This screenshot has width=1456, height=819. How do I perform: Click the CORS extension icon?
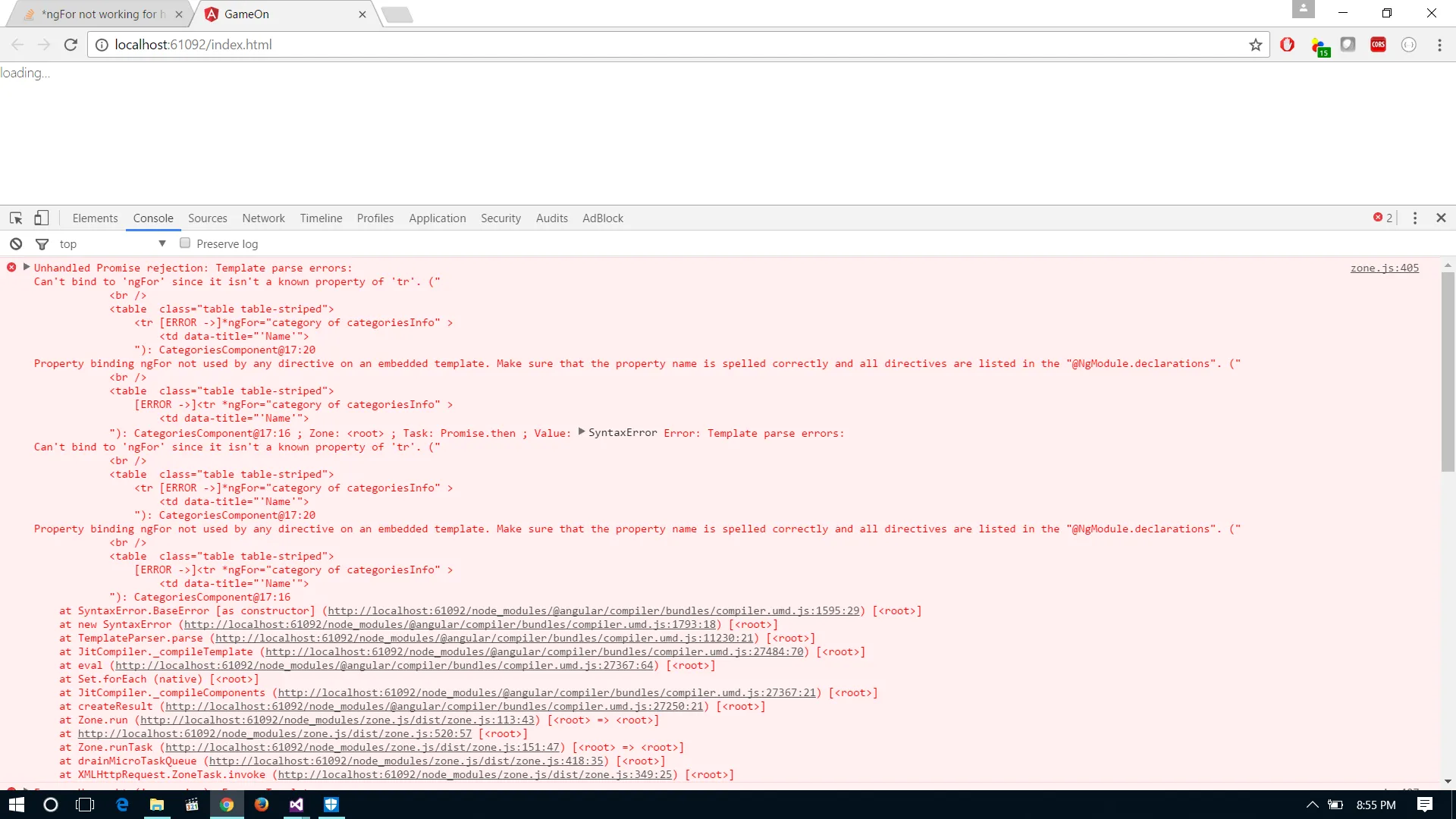coord(1378,45)
